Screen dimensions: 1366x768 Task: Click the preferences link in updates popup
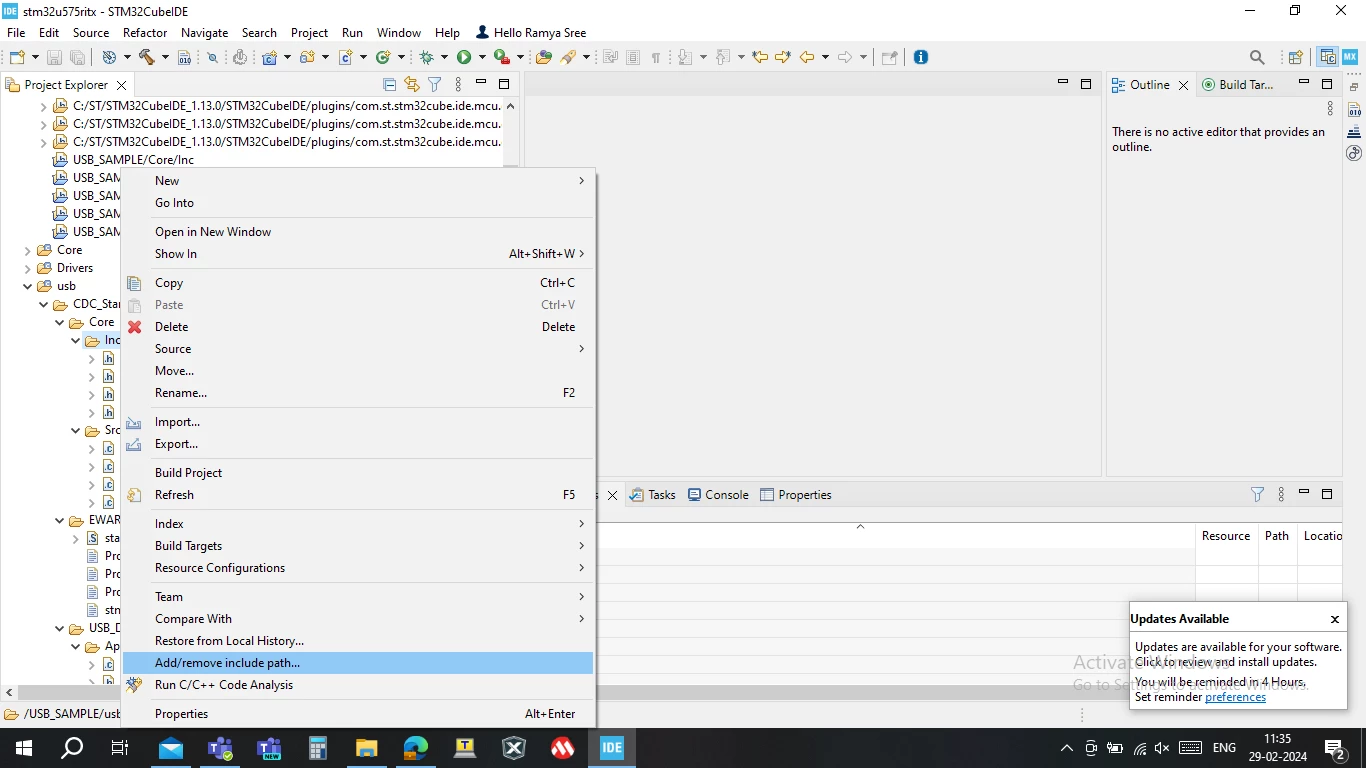click(1235, 697)
